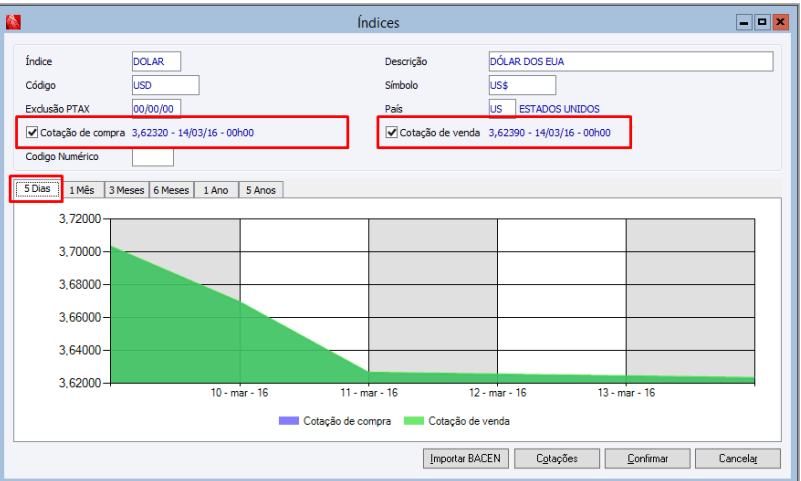Click the País field containing US
801x481 pixels.
(x=502, y=109)
